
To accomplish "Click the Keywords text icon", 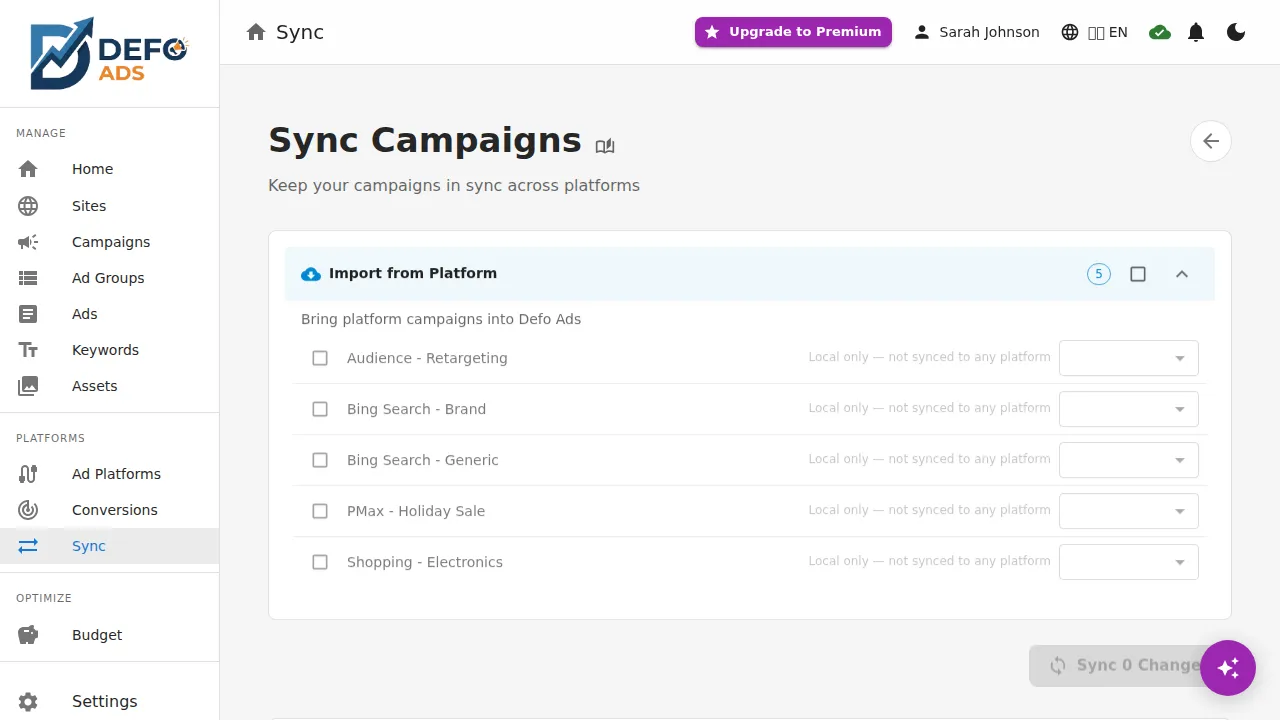I will (x=28, y=350).
